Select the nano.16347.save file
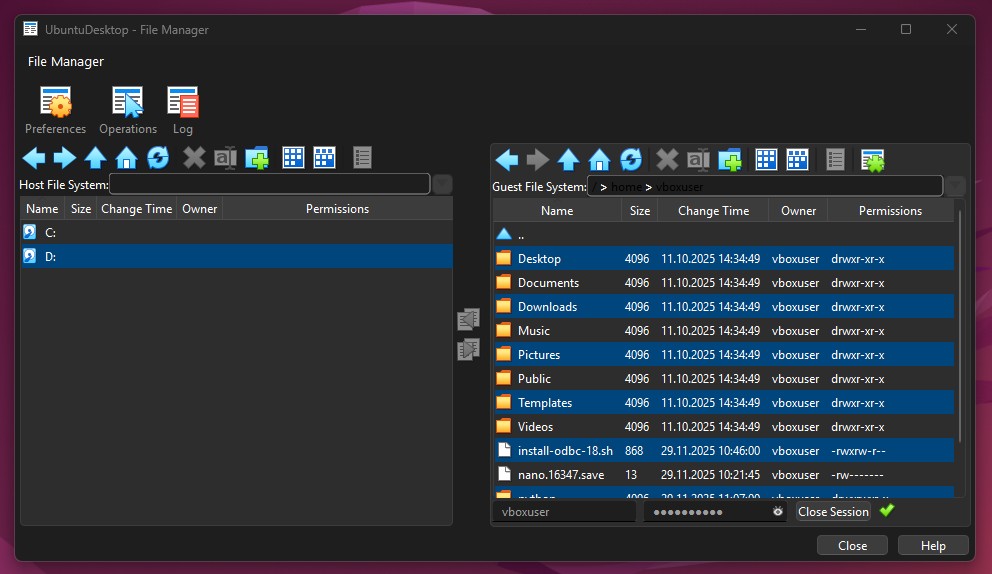 (x=724, y=475)
